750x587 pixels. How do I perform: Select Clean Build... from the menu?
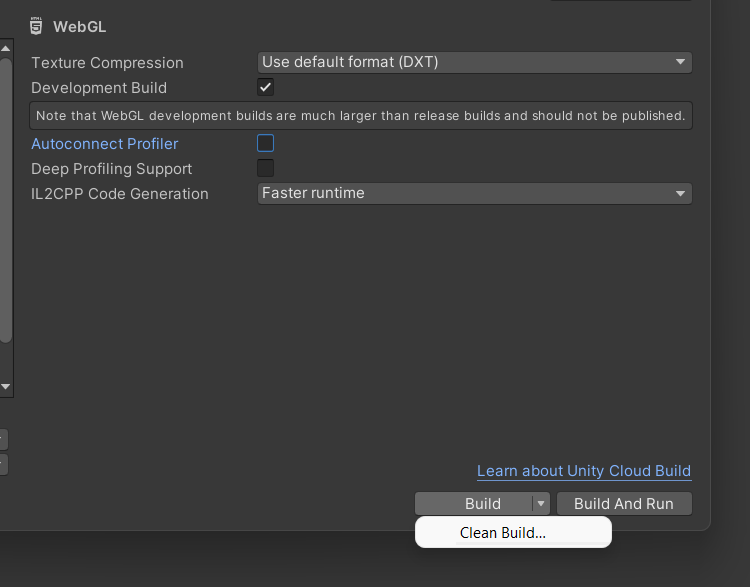(503, 533)
